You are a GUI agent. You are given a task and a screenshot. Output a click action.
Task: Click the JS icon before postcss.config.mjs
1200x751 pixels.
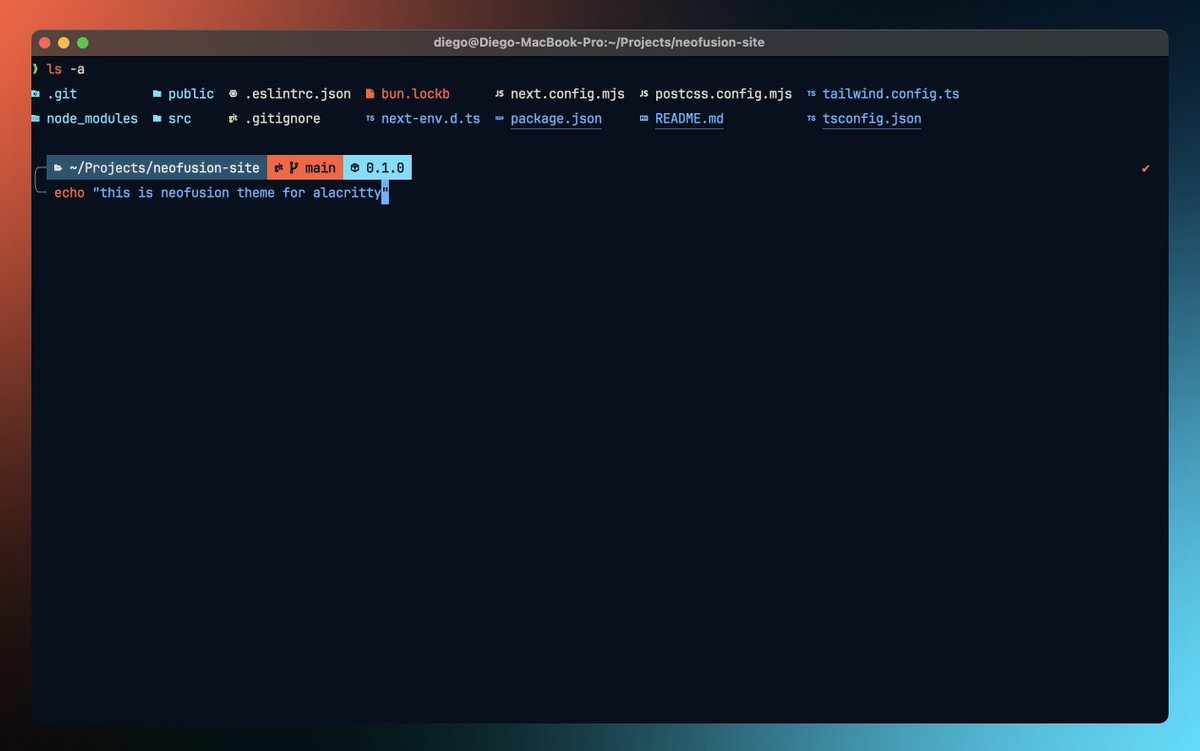coord(644,94)
